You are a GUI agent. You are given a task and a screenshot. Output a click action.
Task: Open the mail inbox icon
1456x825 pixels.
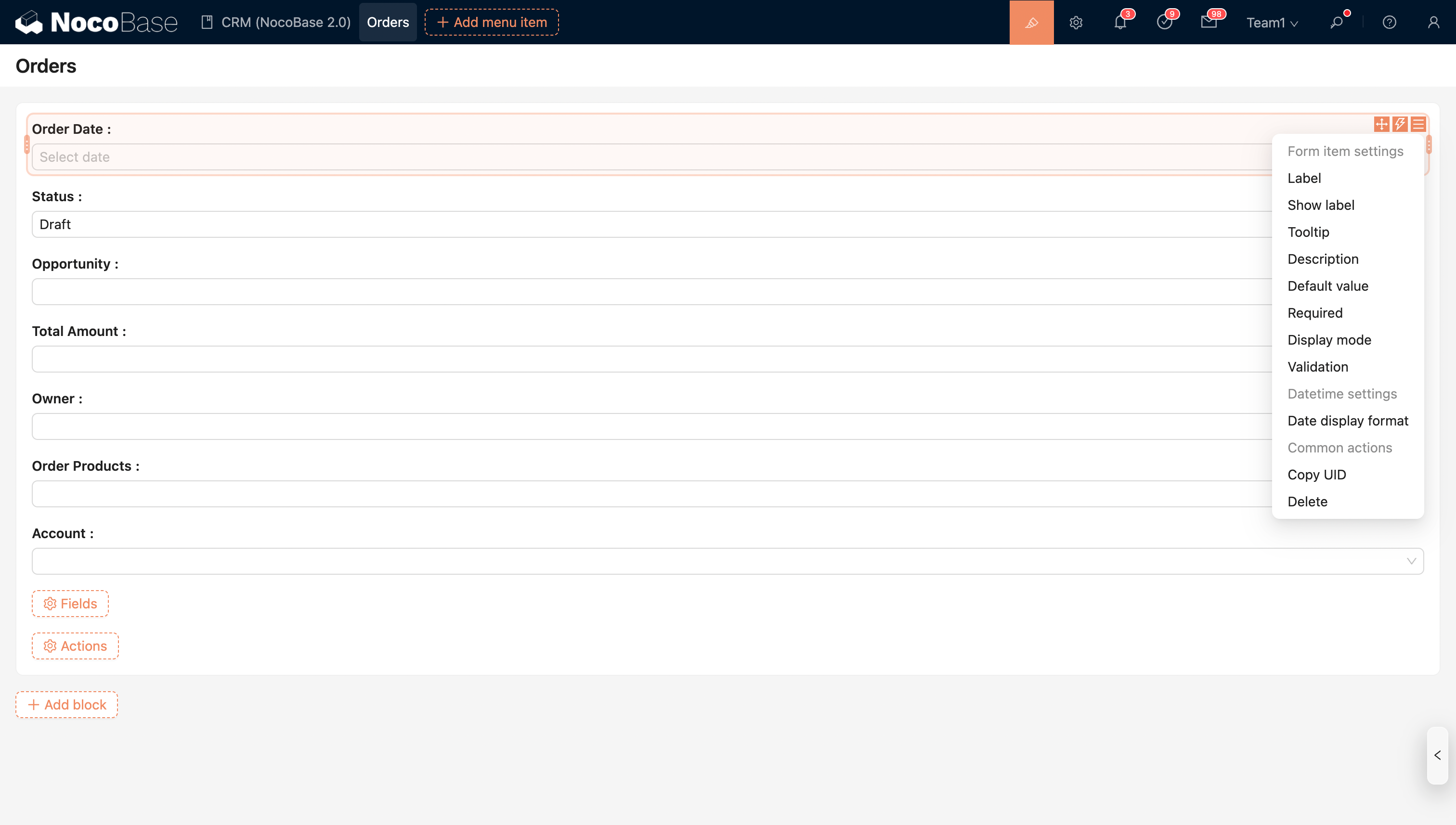coord(1209,23)
